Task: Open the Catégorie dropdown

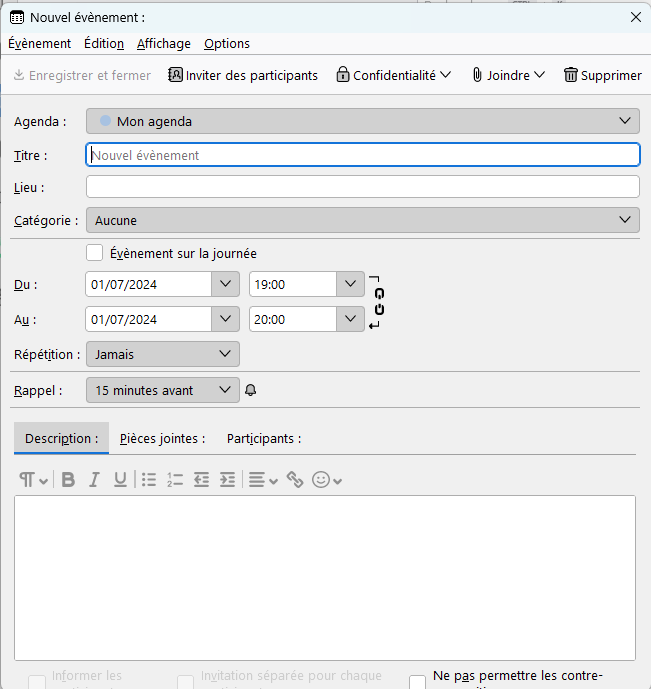Action: tap(362, 220)
